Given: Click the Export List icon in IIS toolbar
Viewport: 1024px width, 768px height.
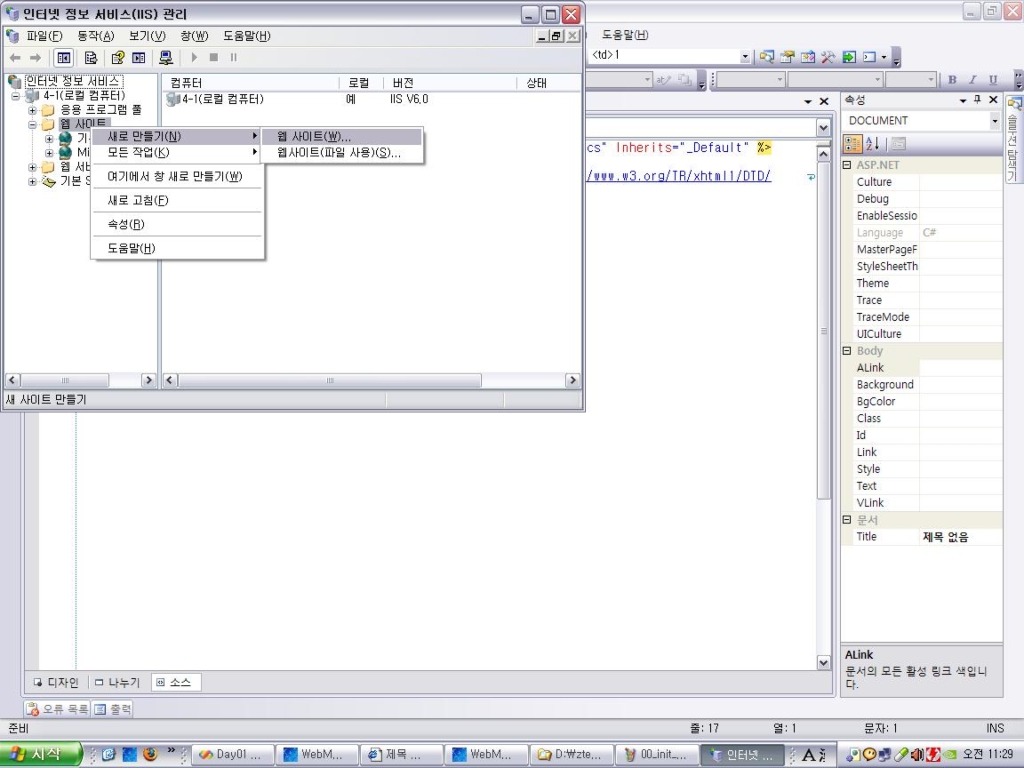Looking at the screenshot, I should coord(91,58).
